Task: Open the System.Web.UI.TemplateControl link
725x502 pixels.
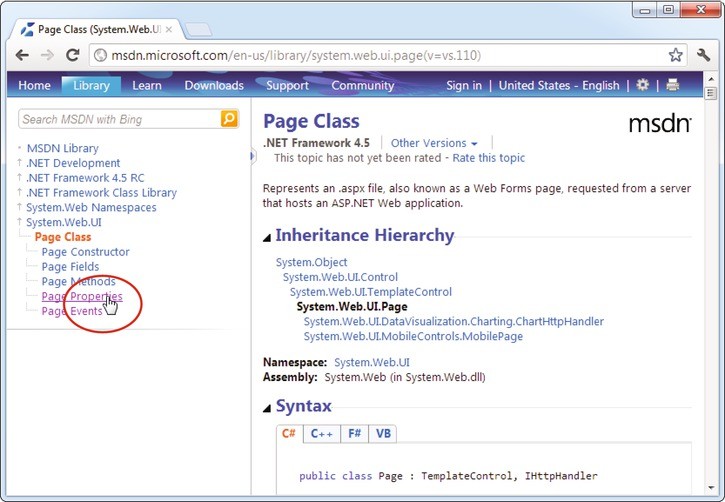Action: [x=371, y=292]
